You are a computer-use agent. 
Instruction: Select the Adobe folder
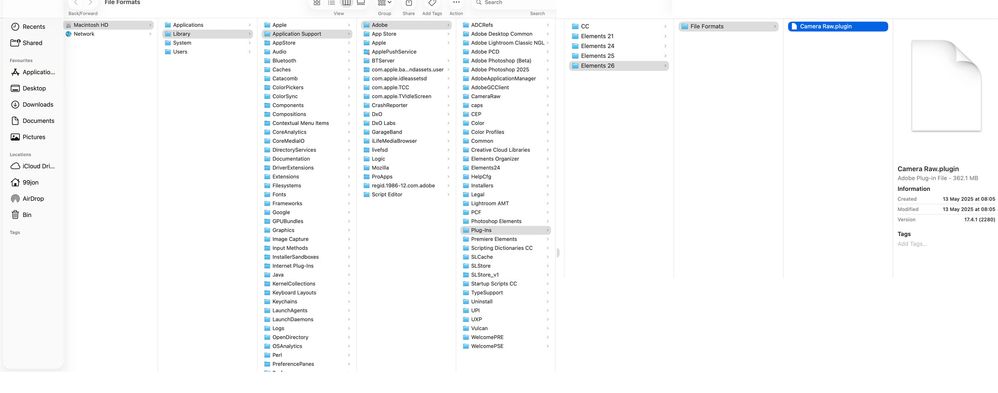coord(407,25)
